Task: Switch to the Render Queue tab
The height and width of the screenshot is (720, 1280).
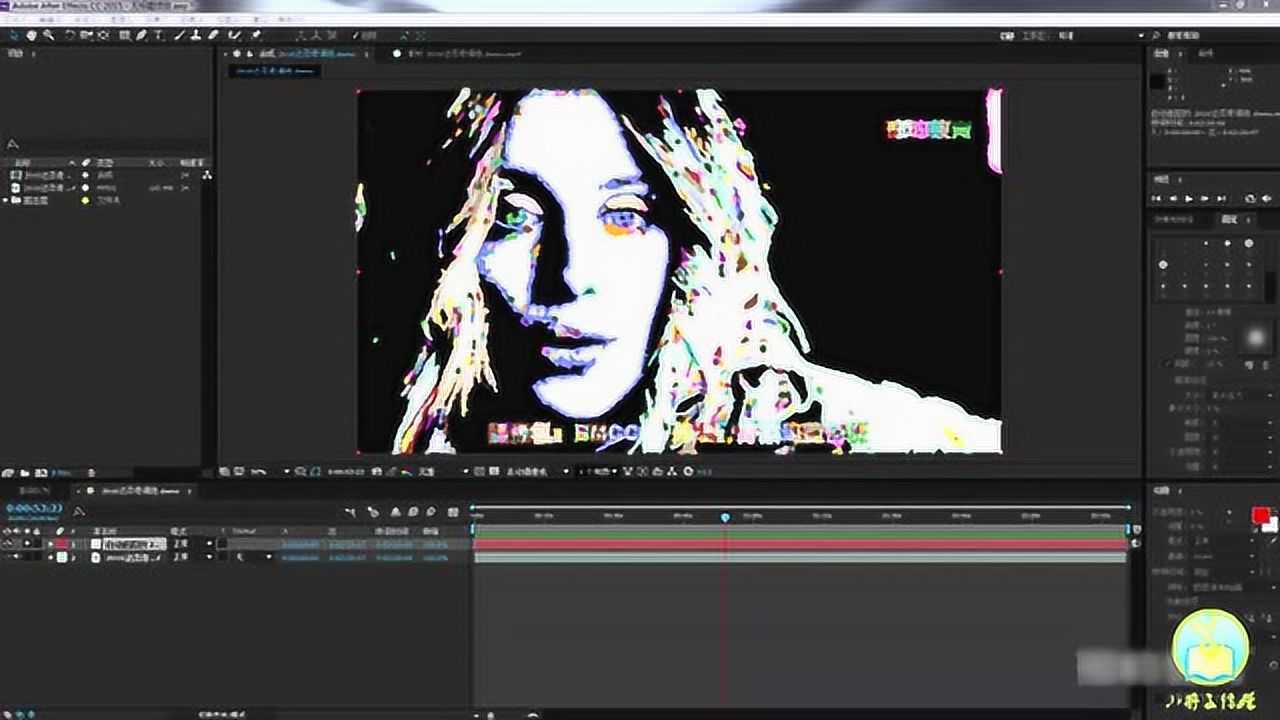Action: point(34,490)
